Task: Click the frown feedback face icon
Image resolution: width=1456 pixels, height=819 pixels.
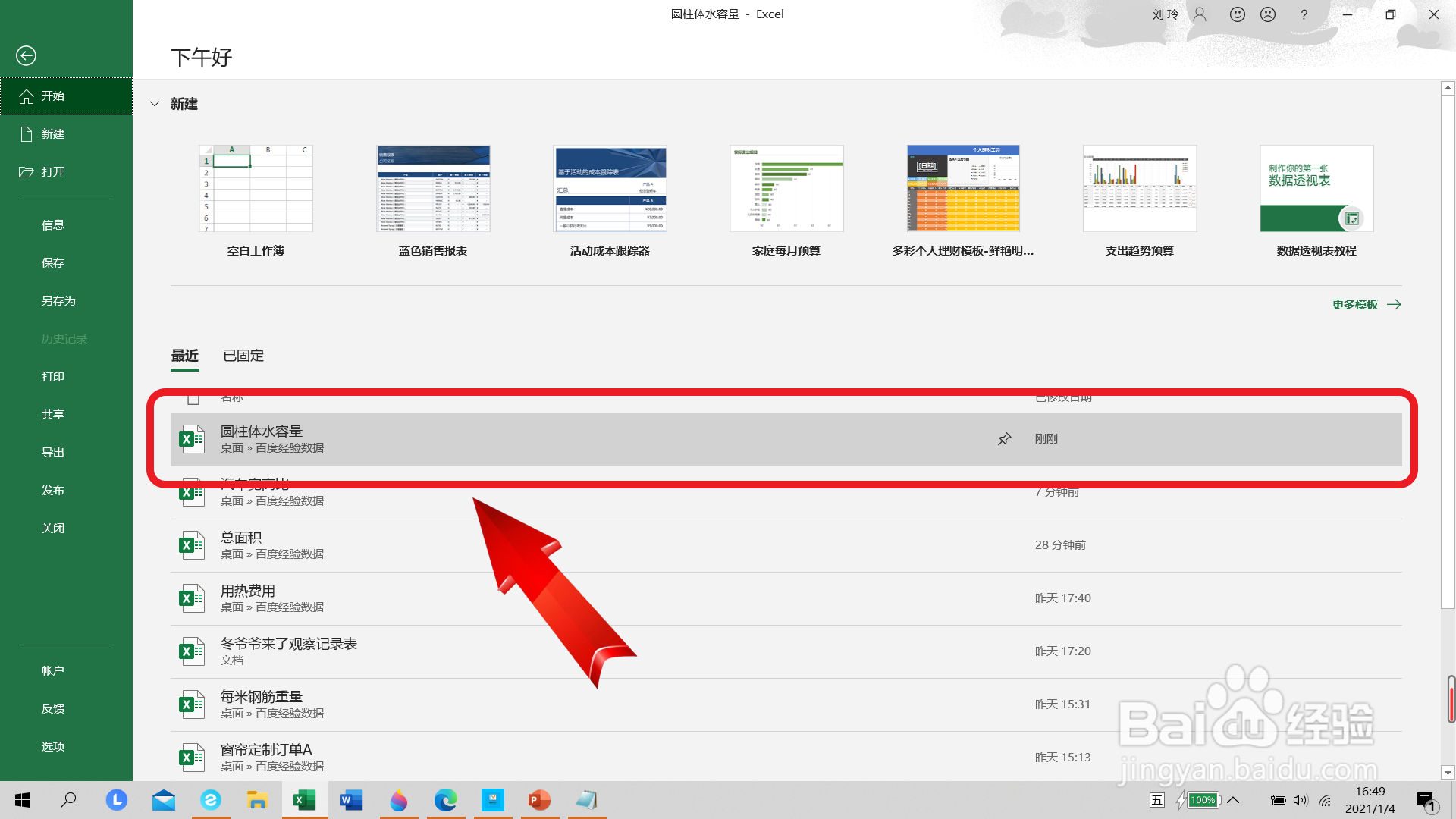Action: (1268, 14)
